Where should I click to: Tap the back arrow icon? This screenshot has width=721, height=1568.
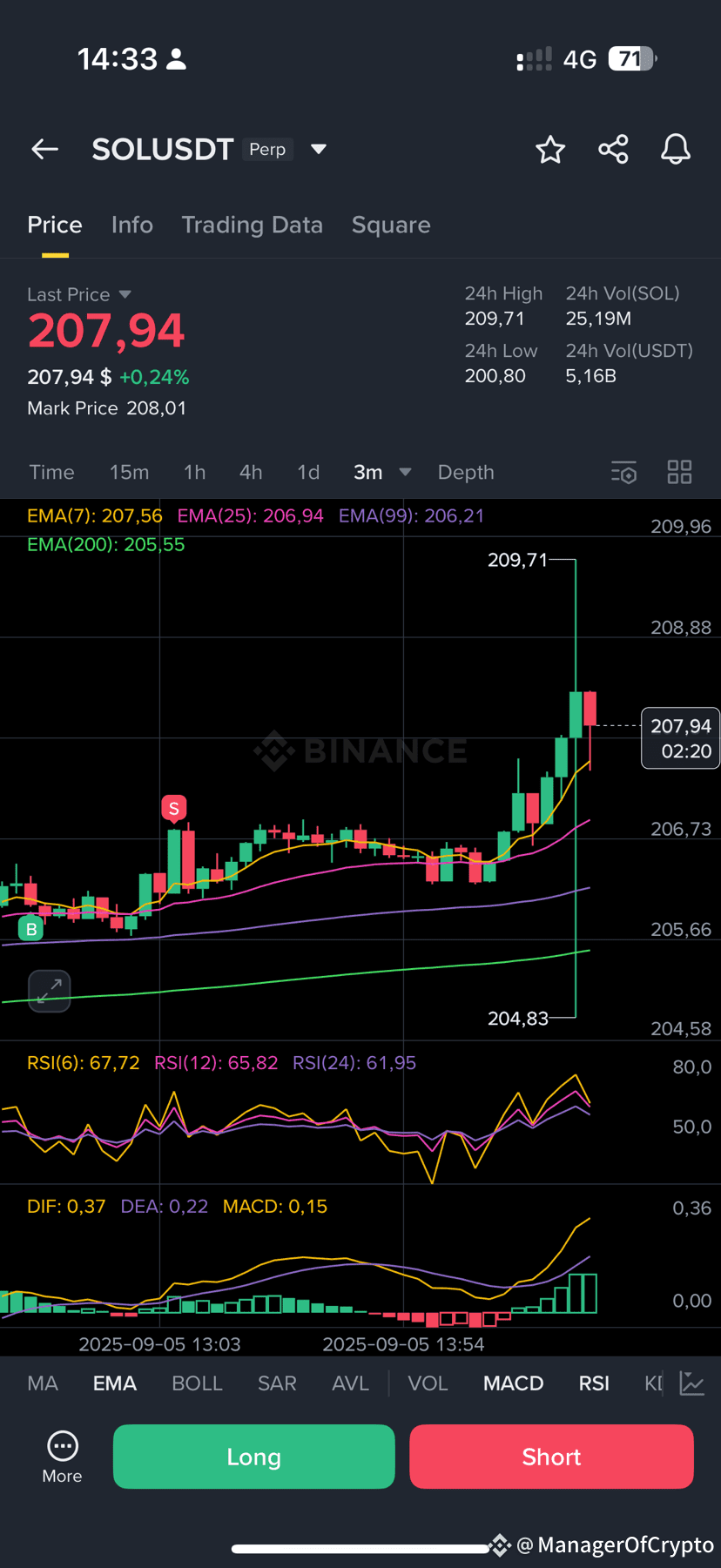click(45, 150)
